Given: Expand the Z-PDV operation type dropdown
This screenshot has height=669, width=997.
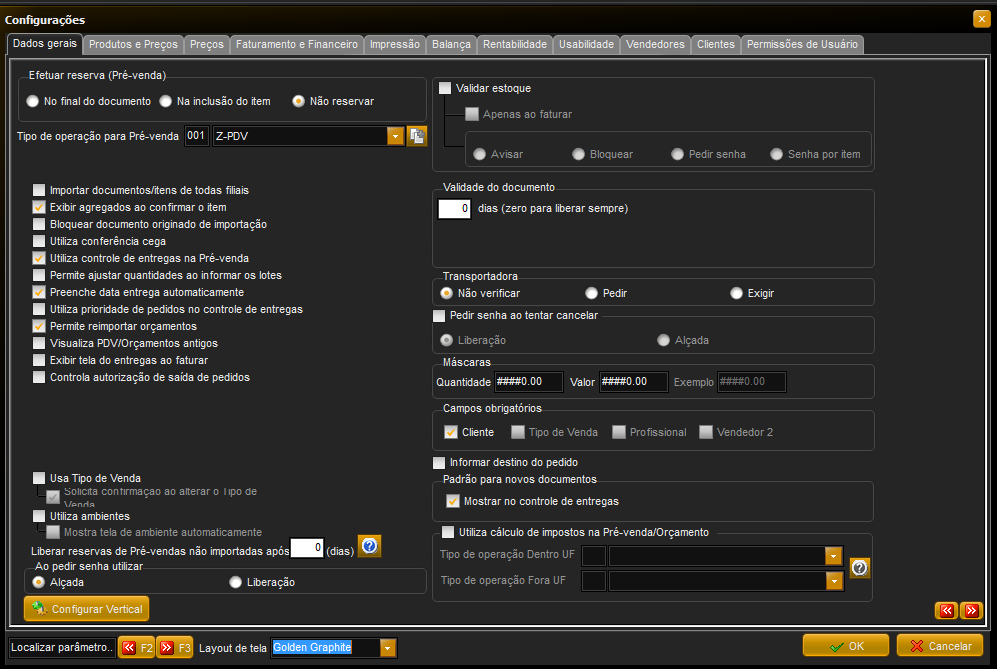Looking at the screenshot, I should click(x=395, y=136).
